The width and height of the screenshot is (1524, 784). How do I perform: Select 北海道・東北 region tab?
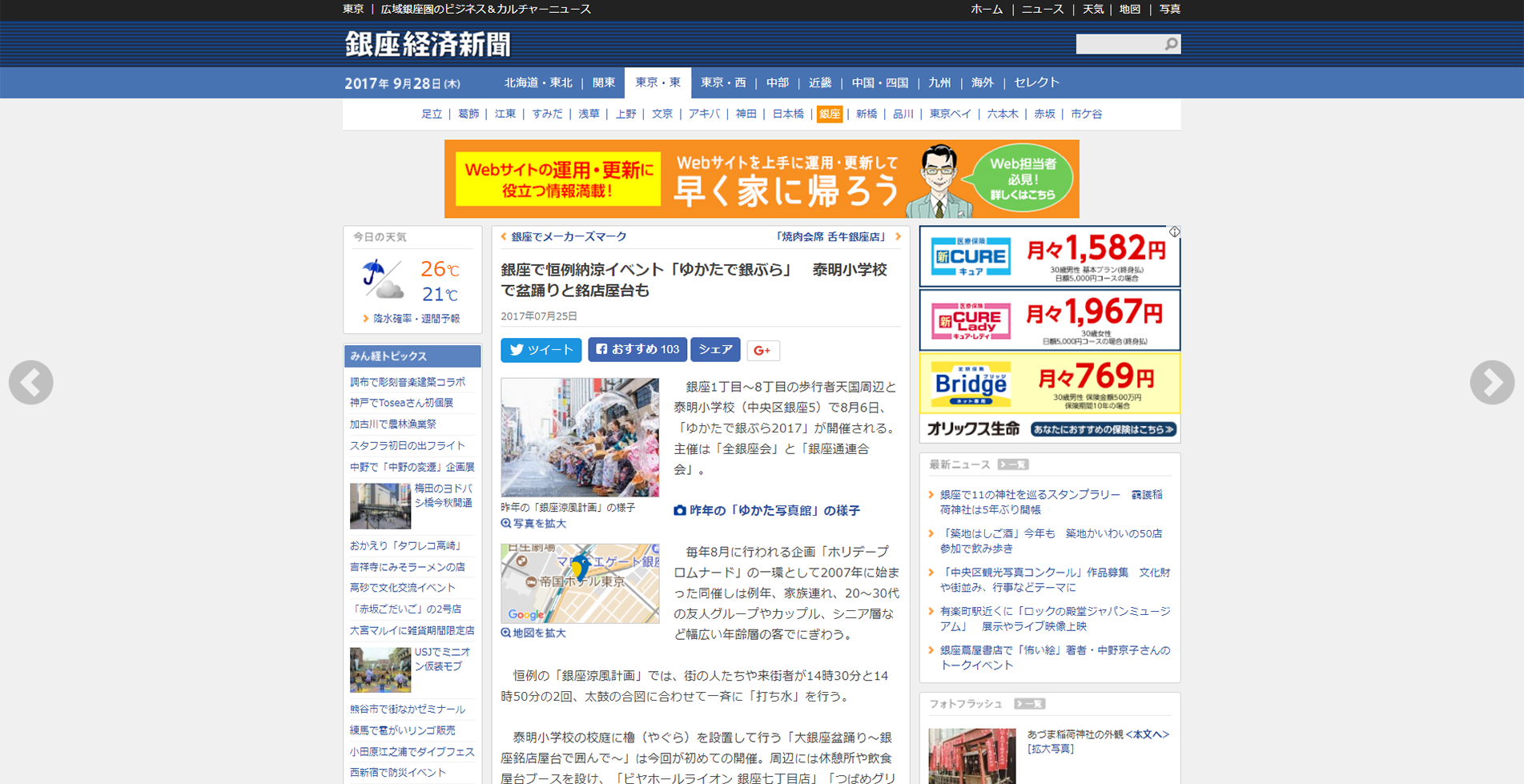pyautogui.click(x=538, y=82)
